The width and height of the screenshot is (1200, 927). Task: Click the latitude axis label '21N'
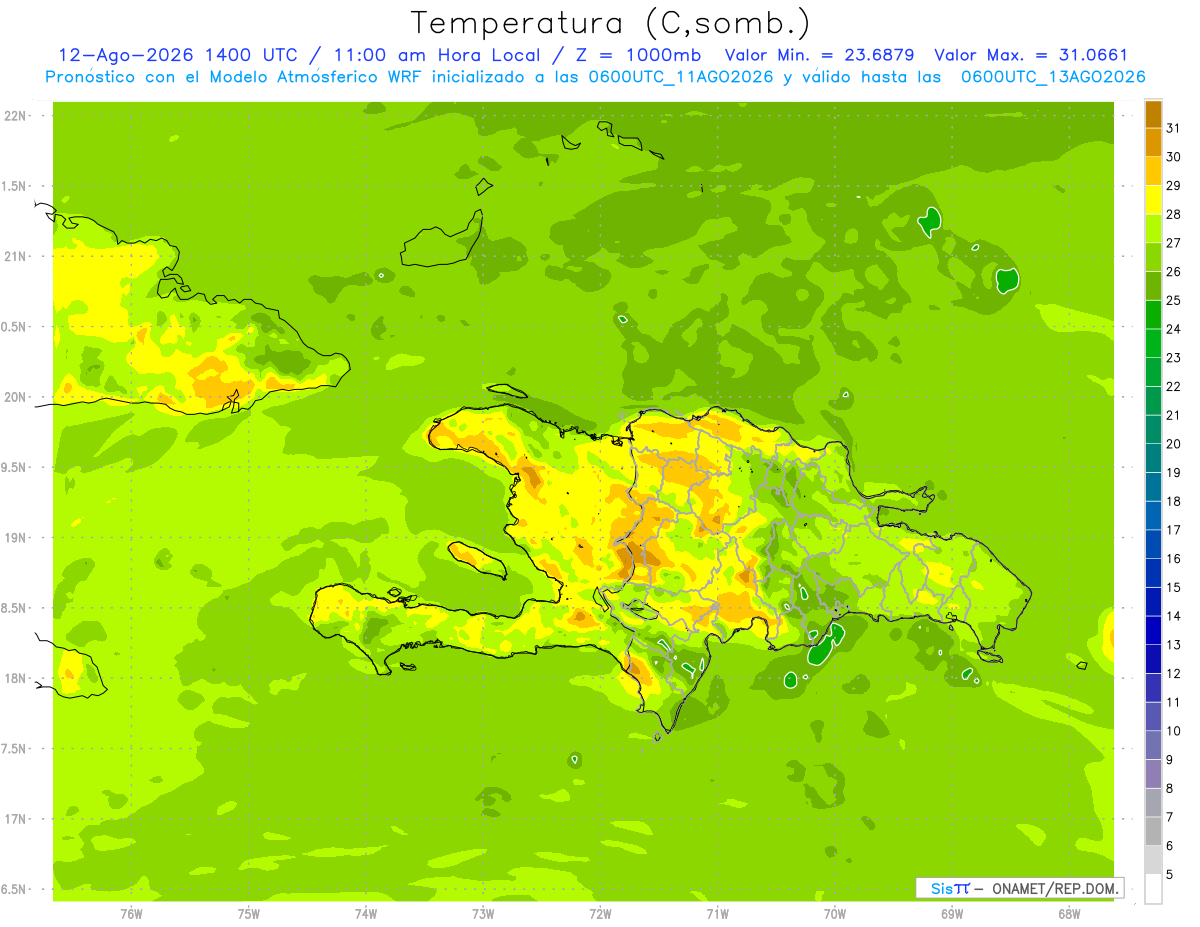[x=15, y=256]
